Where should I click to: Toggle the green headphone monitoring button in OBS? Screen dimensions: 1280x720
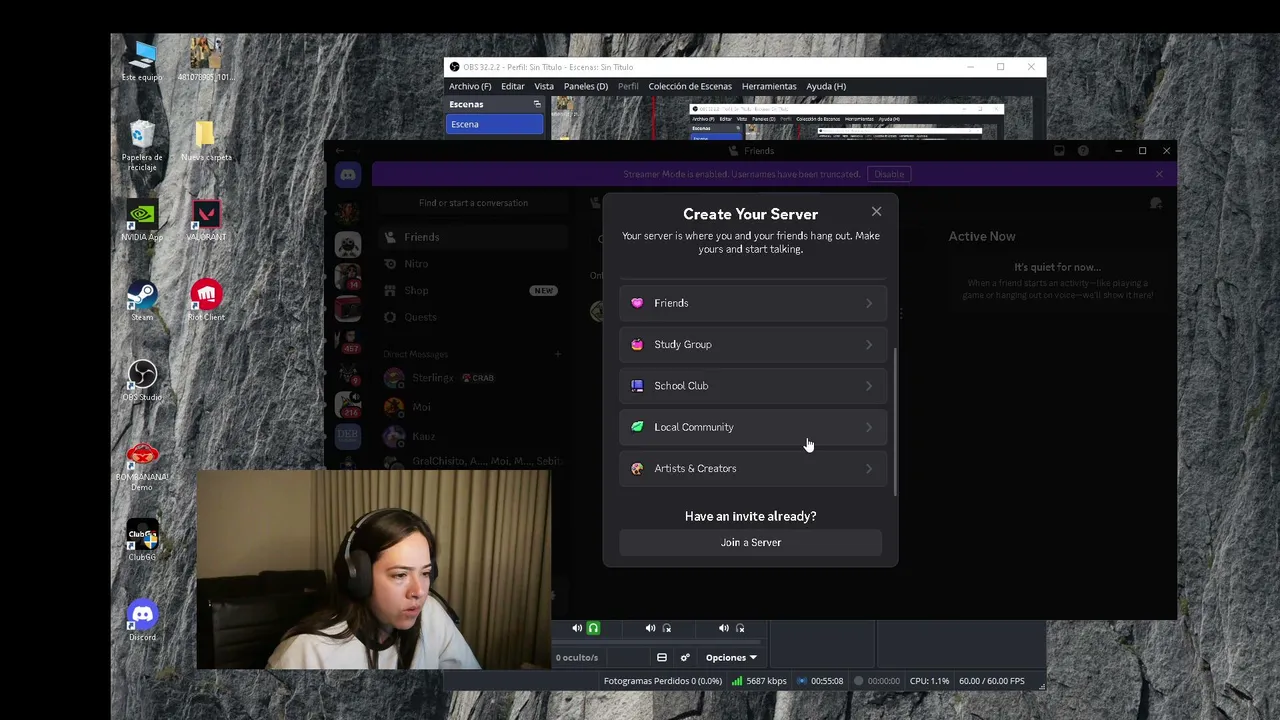pos(593,628)
